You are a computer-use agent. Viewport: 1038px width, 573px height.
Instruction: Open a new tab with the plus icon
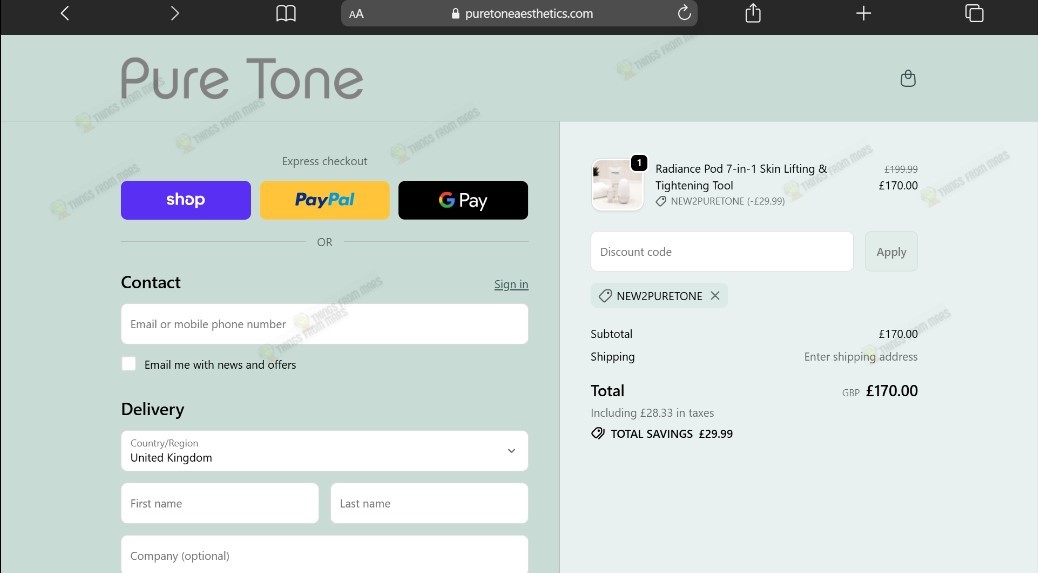click(x=863, y=13)
